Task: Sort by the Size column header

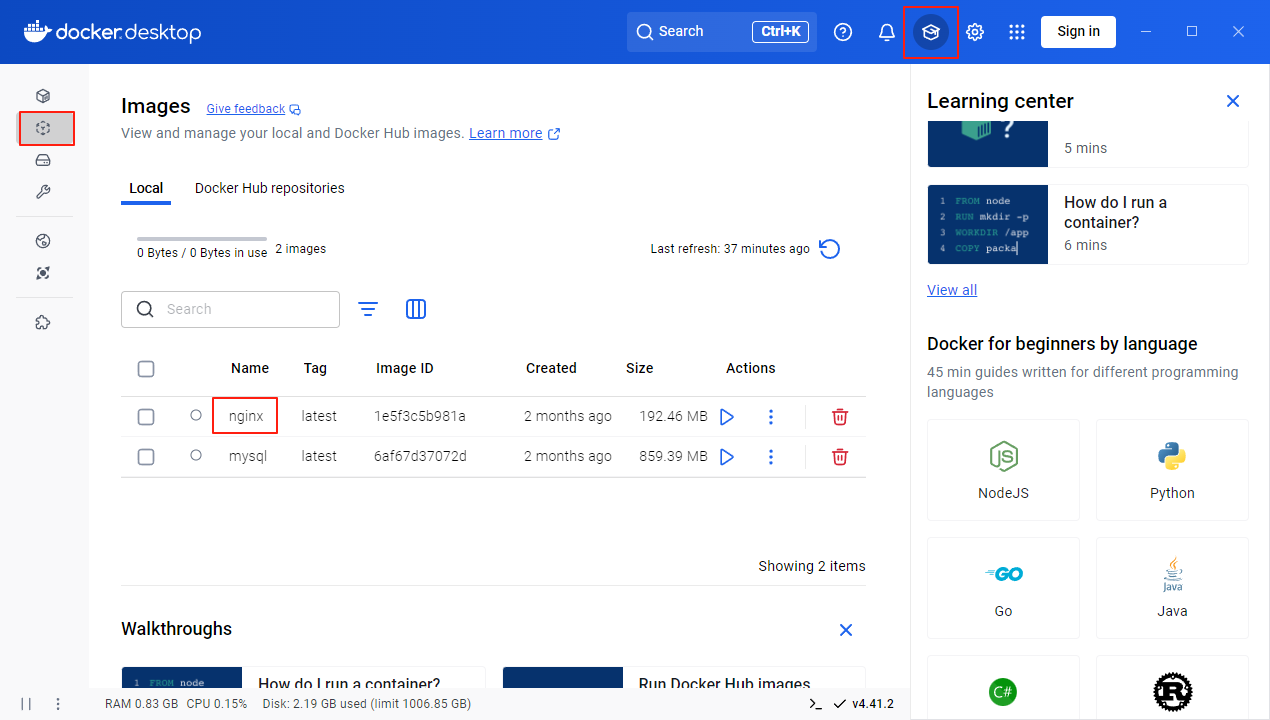Action: (640, 368)
